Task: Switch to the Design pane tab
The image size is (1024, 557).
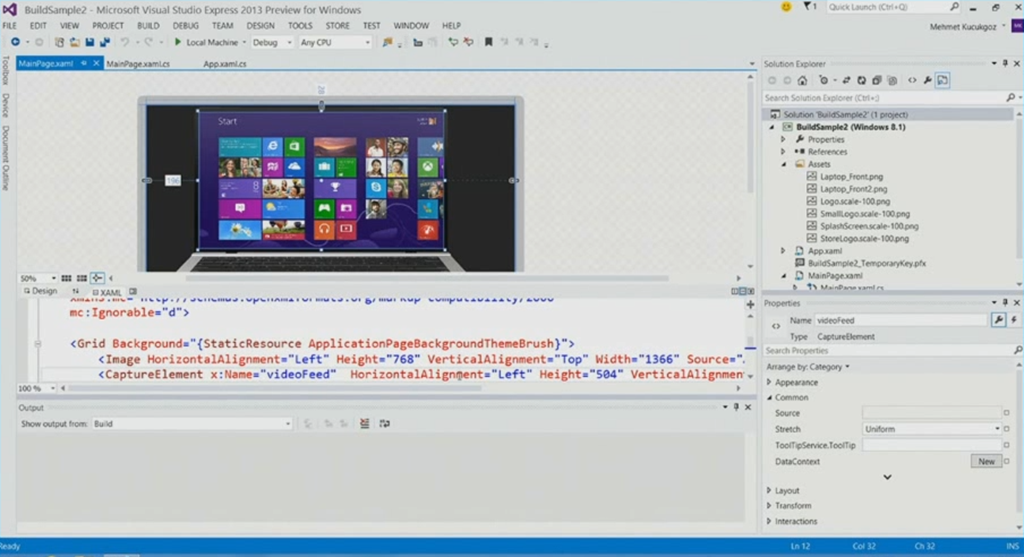Action: (x=40, y=291)
